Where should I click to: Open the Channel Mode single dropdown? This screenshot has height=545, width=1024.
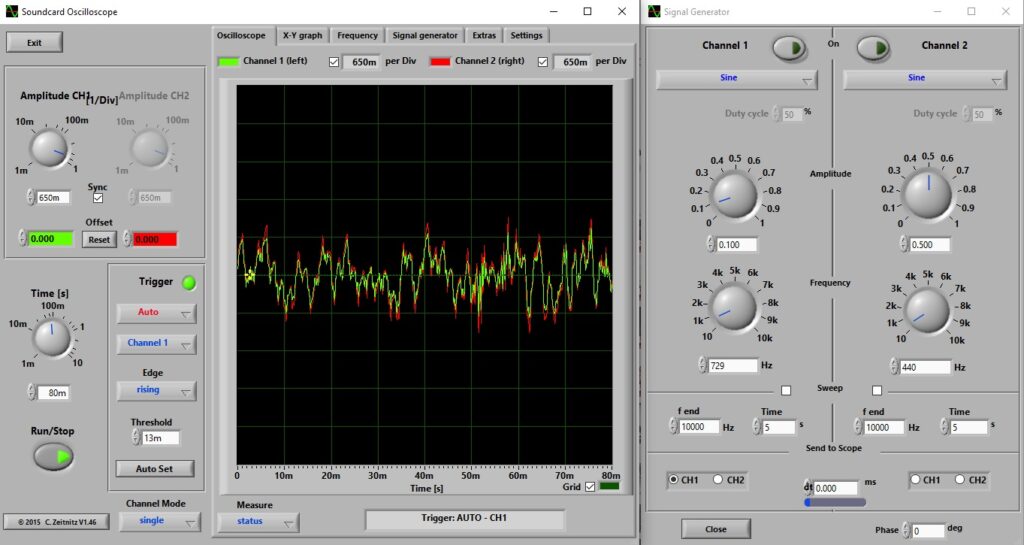[160, 521]
